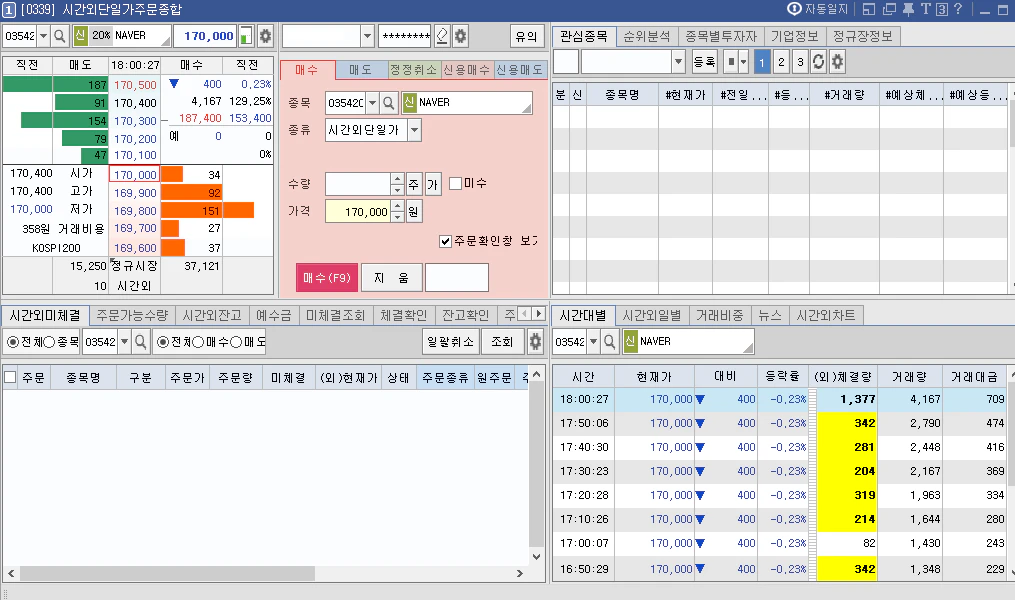Viewport: 1015px width, 600px height.
Task: Click the 지움 clear button
Action: [x=392, y=278]
